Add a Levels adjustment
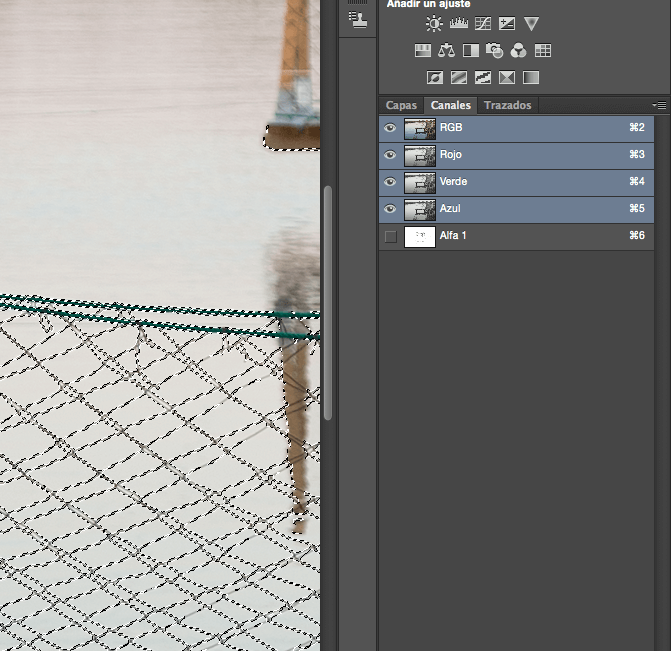This screenshot has height=651, width=671. tap(458, 24)
